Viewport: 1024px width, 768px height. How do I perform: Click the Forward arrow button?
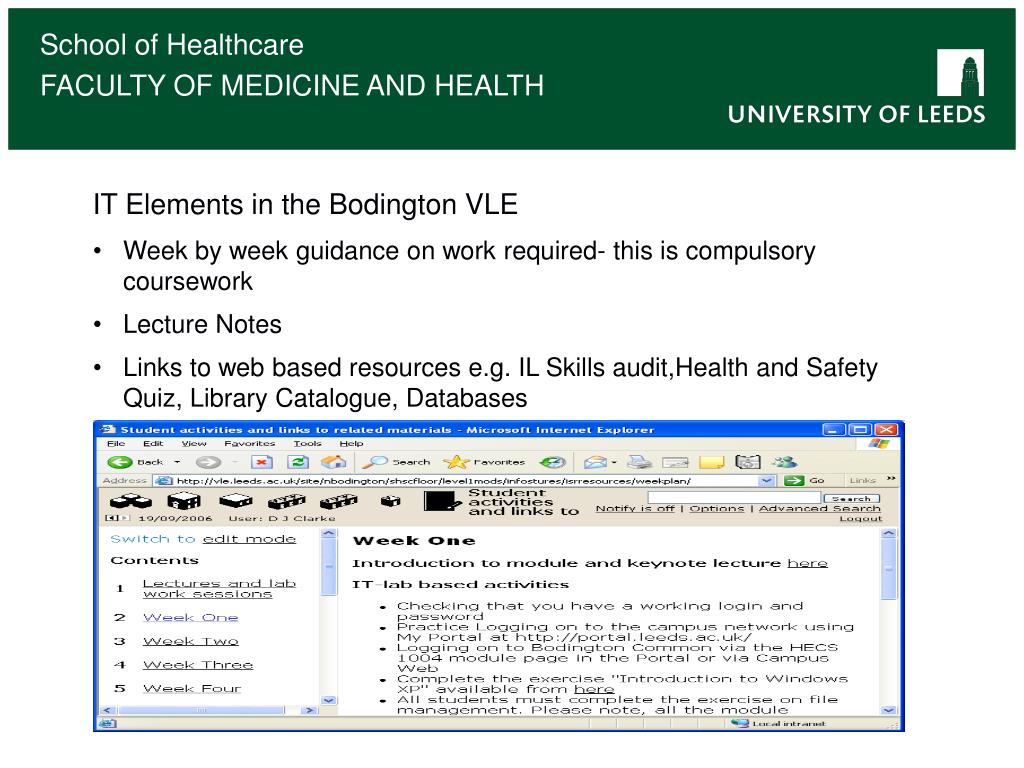click(208, 462)
